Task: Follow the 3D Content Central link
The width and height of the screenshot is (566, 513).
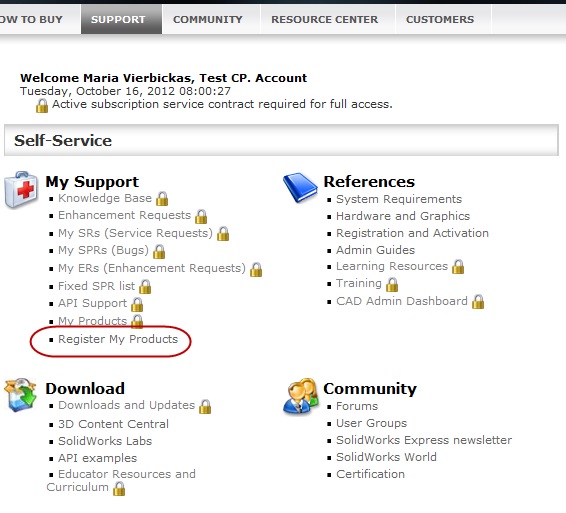Action: coord(113,424)
